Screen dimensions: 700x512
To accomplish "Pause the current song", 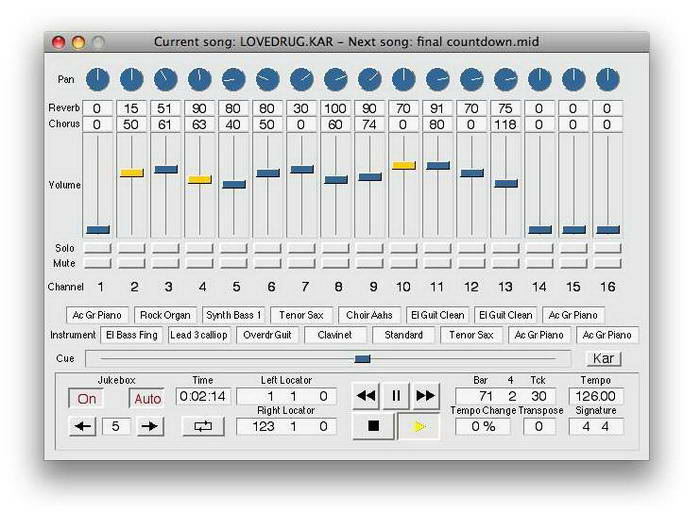I will (x=396, y=396).
